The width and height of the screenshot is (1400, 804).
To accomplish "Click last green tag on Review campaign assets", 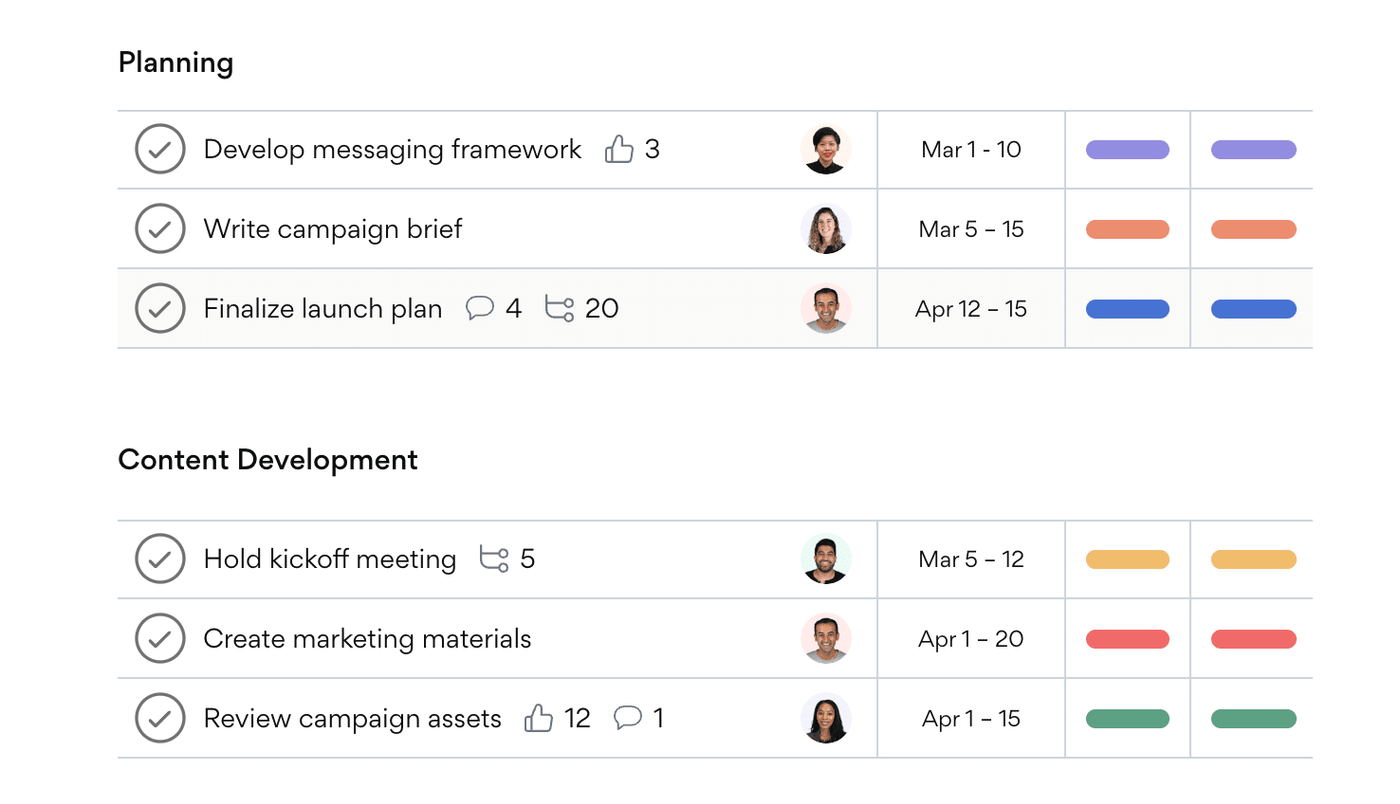I will point(1254,718).
